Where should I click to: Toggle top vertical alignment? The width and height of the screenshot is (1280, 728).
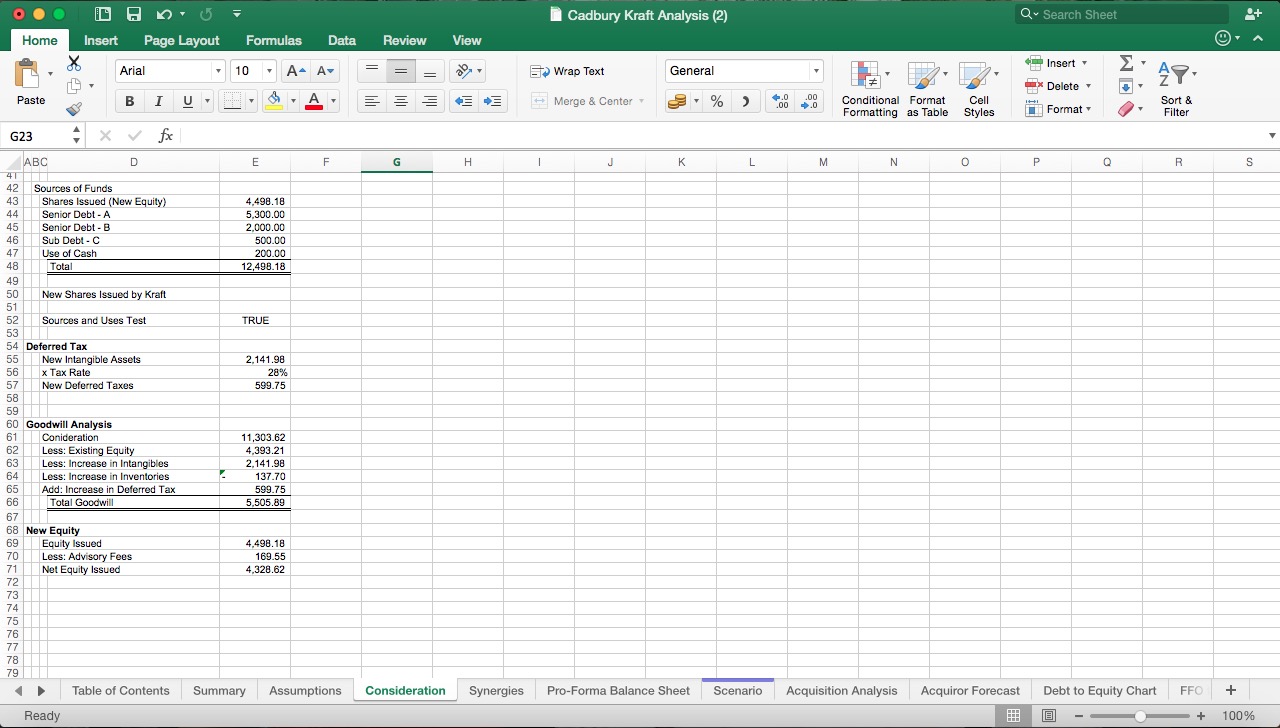[x=371, y=71]
